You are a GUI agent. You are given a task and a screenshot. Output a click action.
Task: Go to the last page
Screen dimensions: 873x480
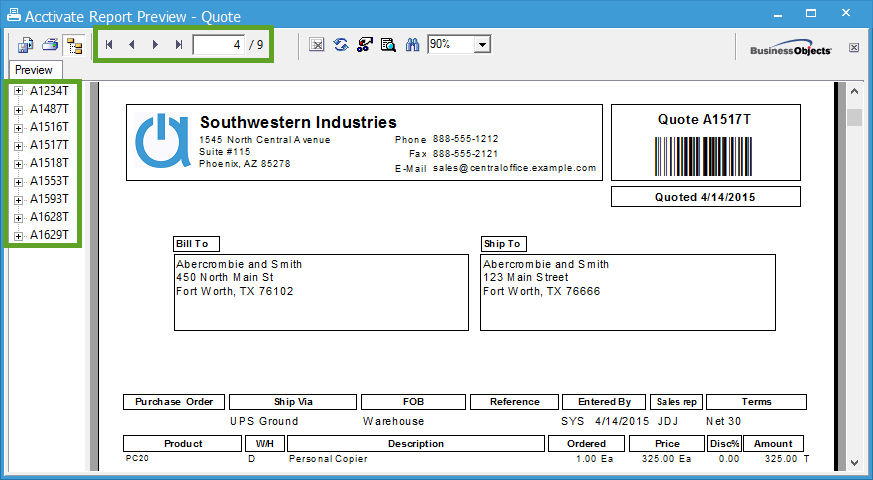click(179, 45)
